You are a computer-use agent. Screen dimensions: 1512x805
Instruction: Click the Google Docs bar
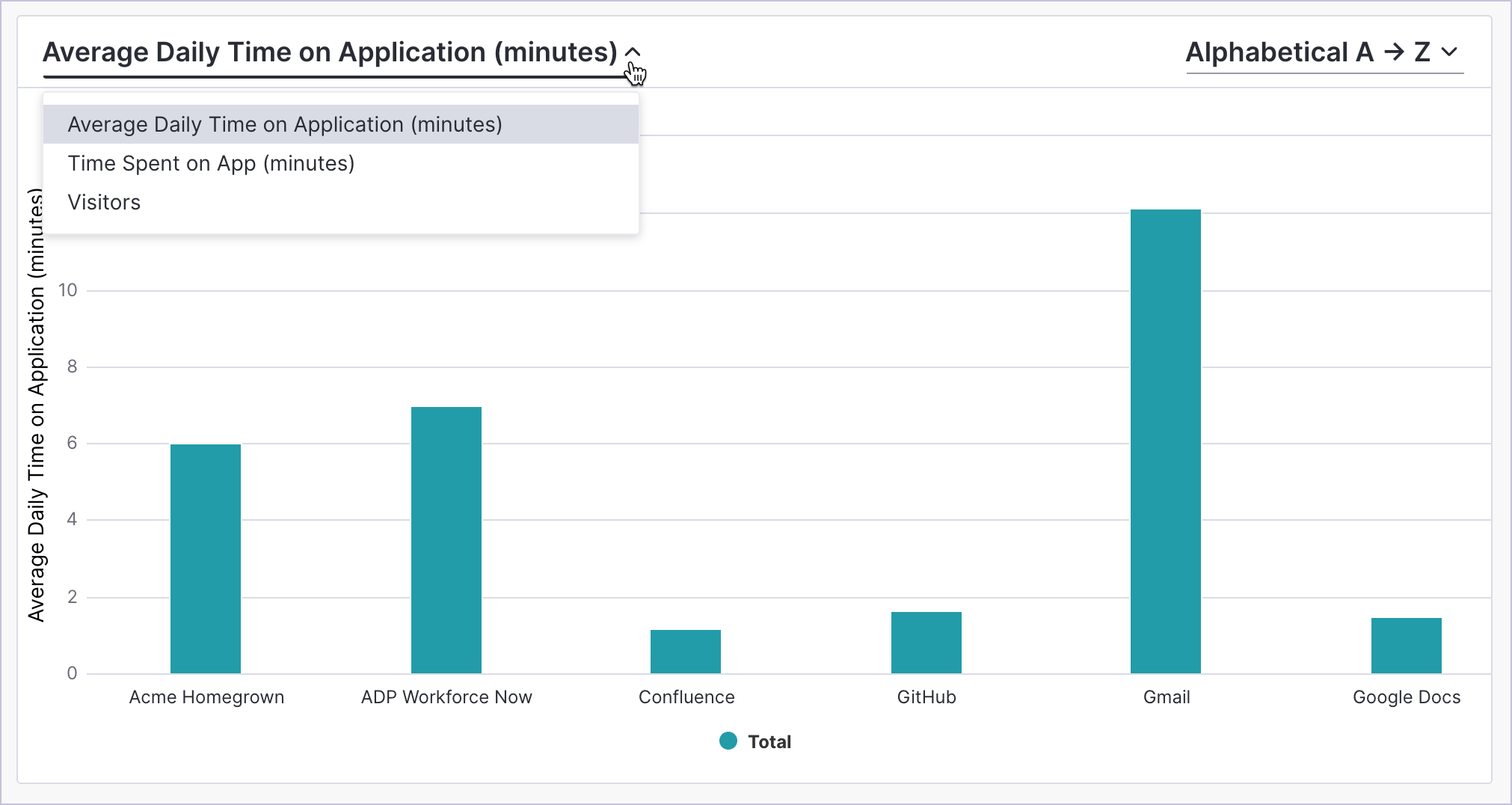1407,646
